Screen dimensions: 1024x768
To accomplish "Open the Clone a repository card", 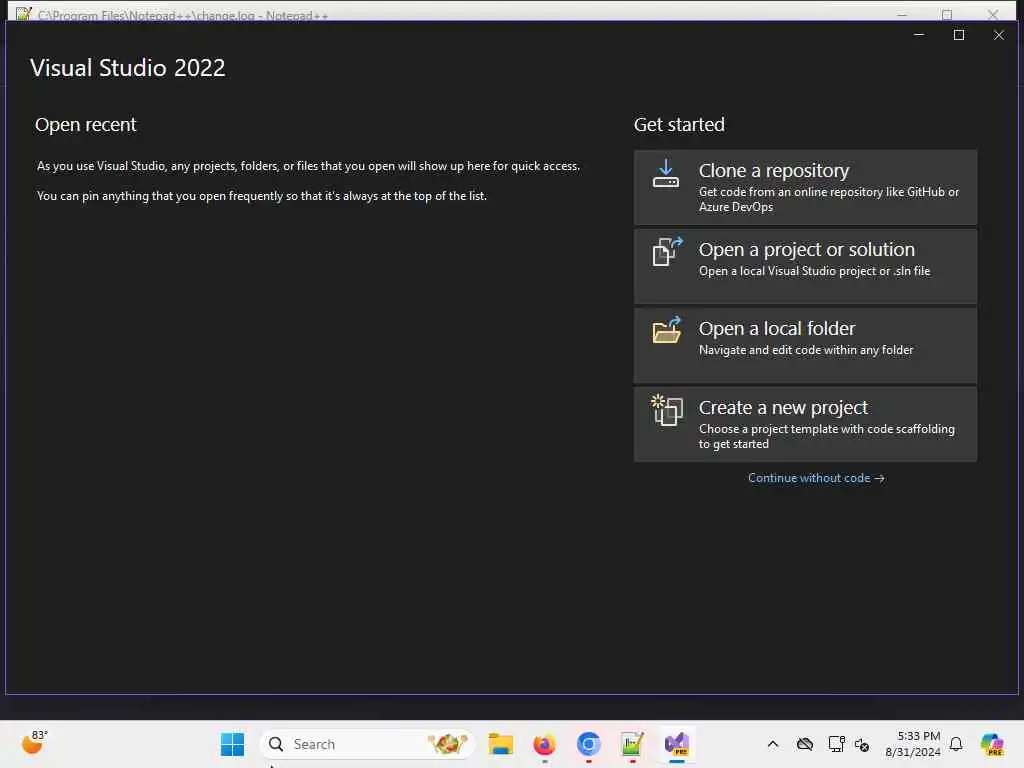I will (x=805, y=187).
